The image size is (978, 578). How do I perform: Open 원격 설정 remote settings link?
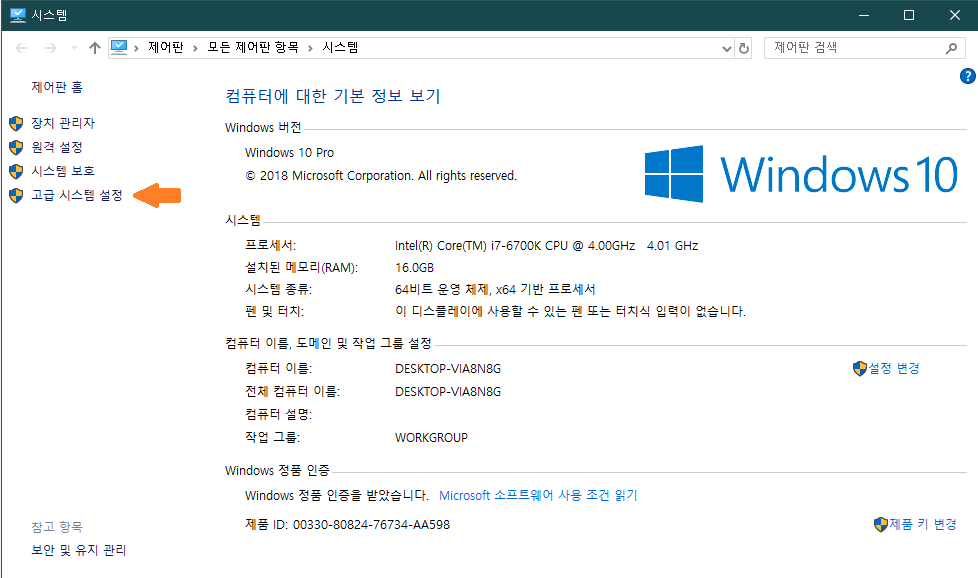tap(57, 147)
